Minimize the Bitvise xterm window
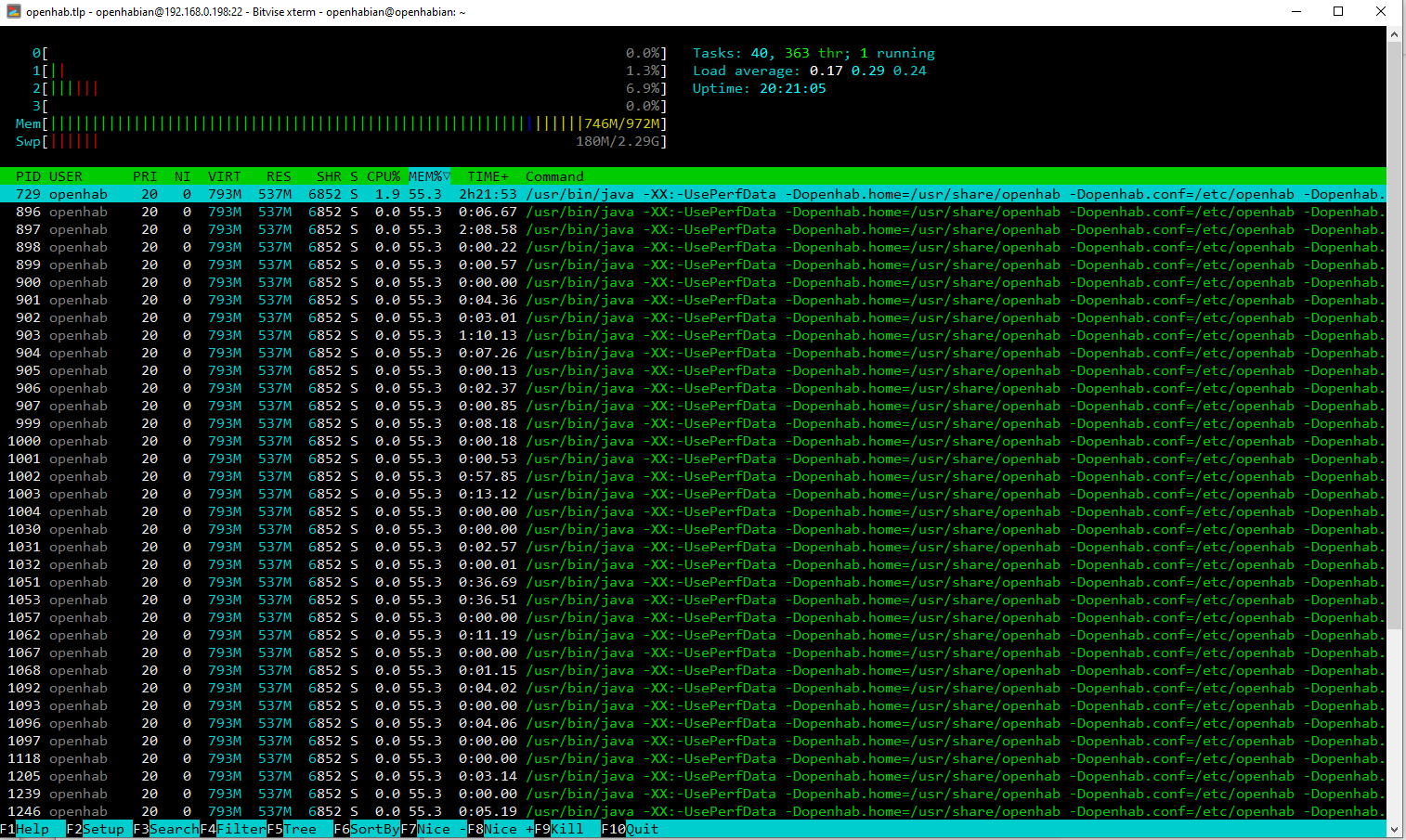1406x840 pixels. pos(1296,12)
